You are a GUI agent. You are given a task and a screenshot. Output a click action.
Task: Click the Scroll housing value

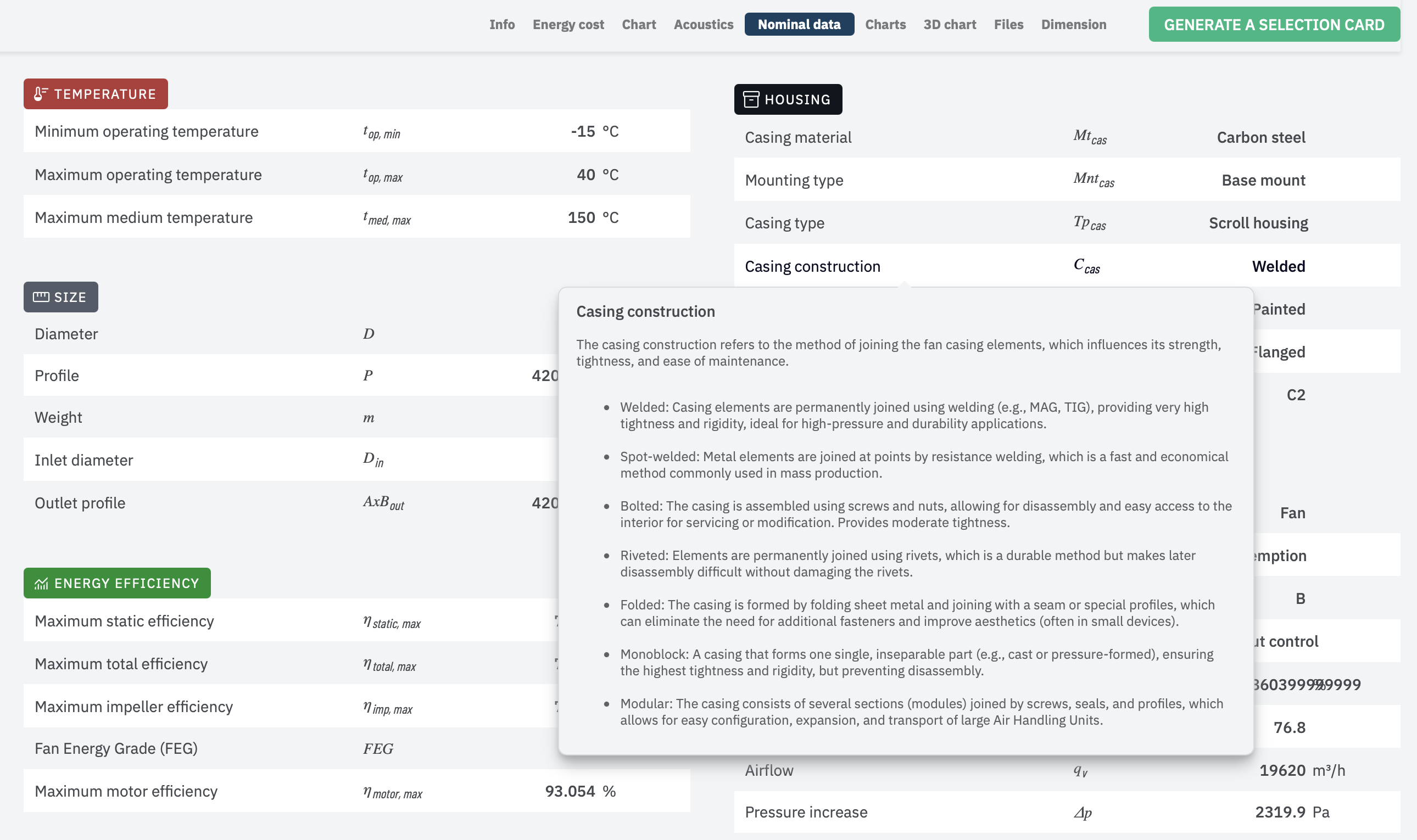(x=1258, y=223)
